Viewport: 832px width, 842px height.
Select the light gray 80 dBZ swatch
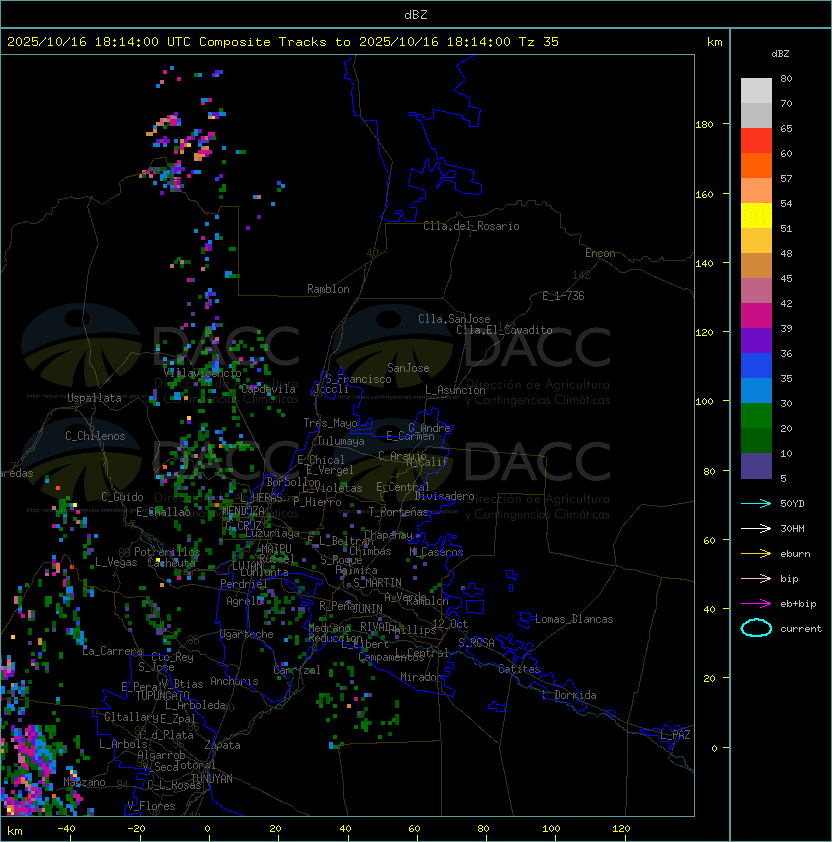coord(756,90)
